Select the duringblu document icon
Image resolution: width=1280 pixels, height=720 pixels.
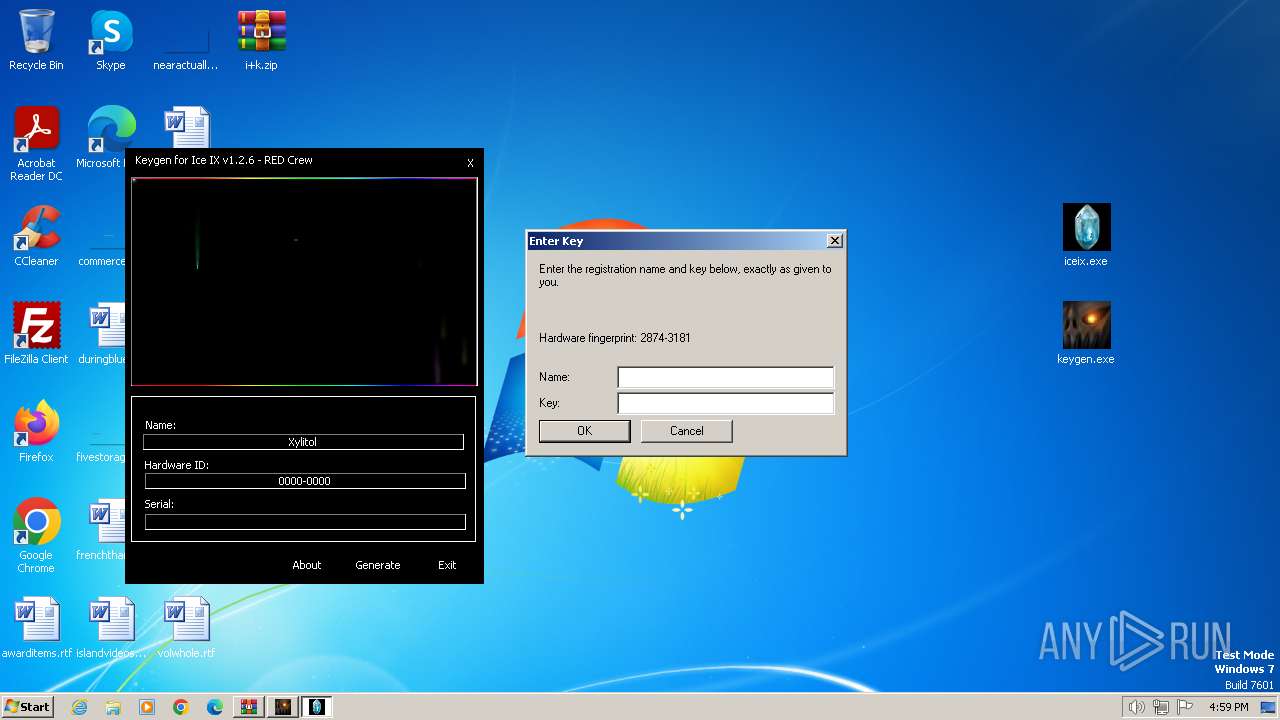tap(103, 334)
